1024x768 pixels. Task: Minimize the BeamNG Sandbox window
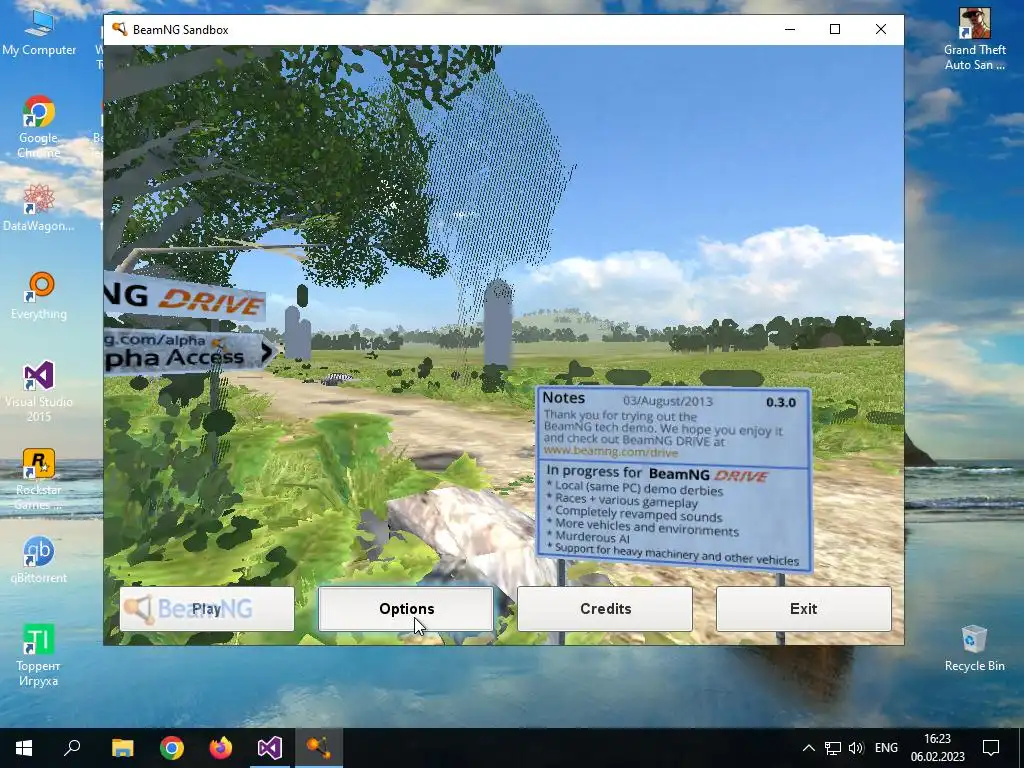tap(790, 29)
